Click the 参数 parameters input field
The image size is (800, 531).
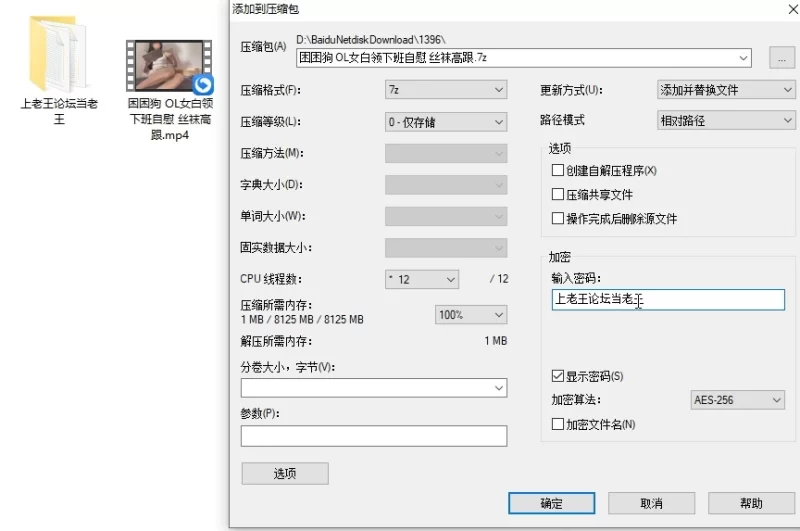pos(374,436)
